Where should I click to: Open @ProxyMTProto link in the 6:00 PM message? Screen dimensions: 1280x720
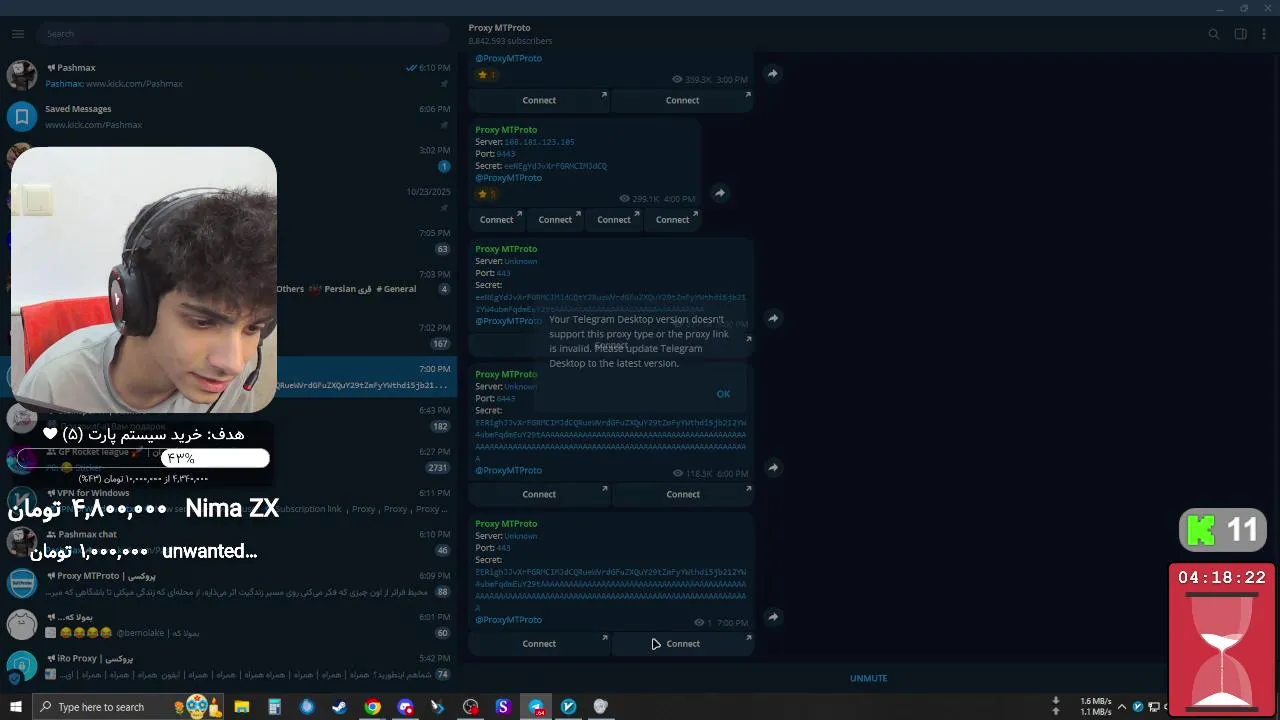tap(508, 470)
